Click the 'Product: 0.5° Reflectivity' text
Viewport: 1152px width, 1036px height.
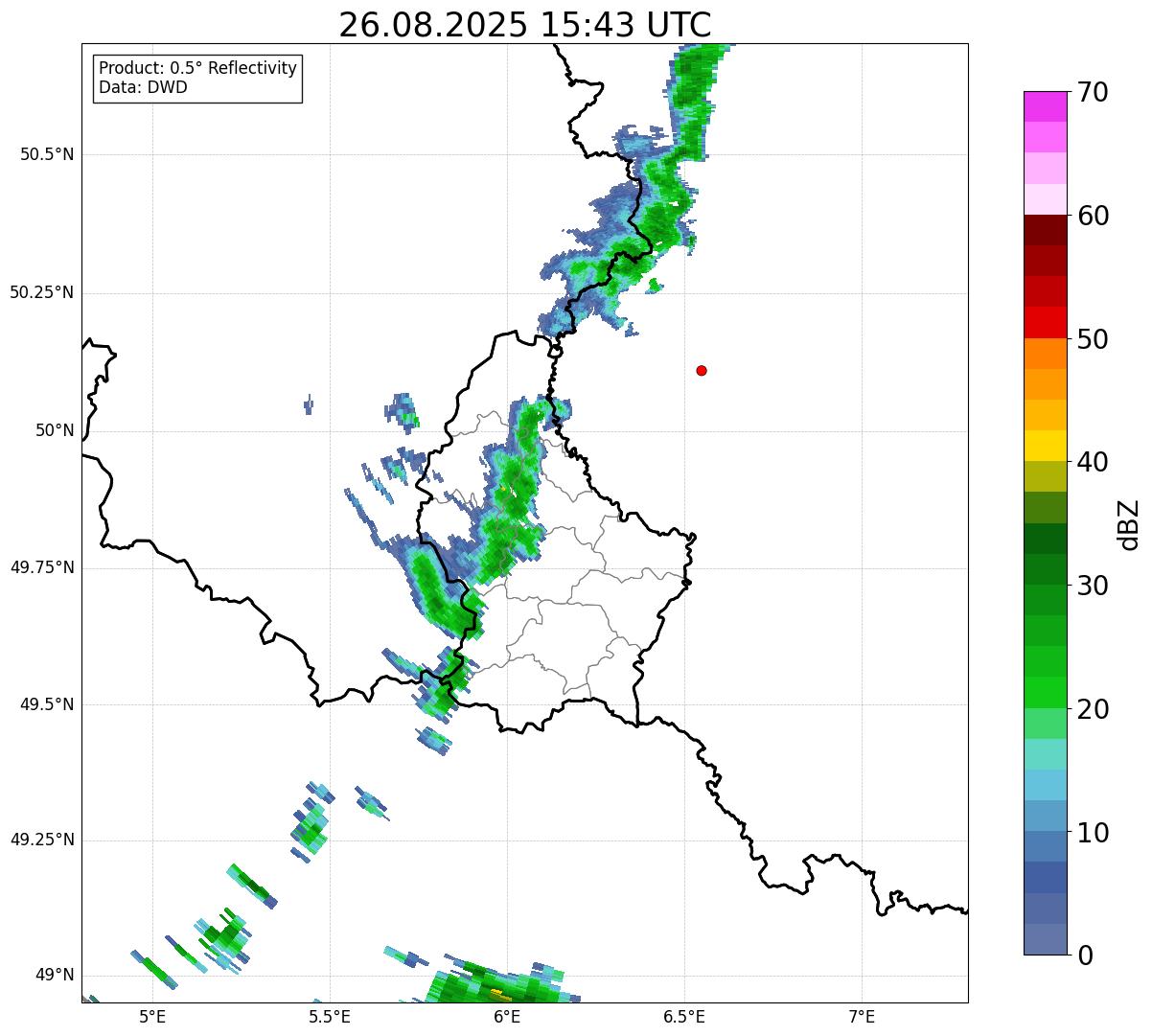[197, 68]
